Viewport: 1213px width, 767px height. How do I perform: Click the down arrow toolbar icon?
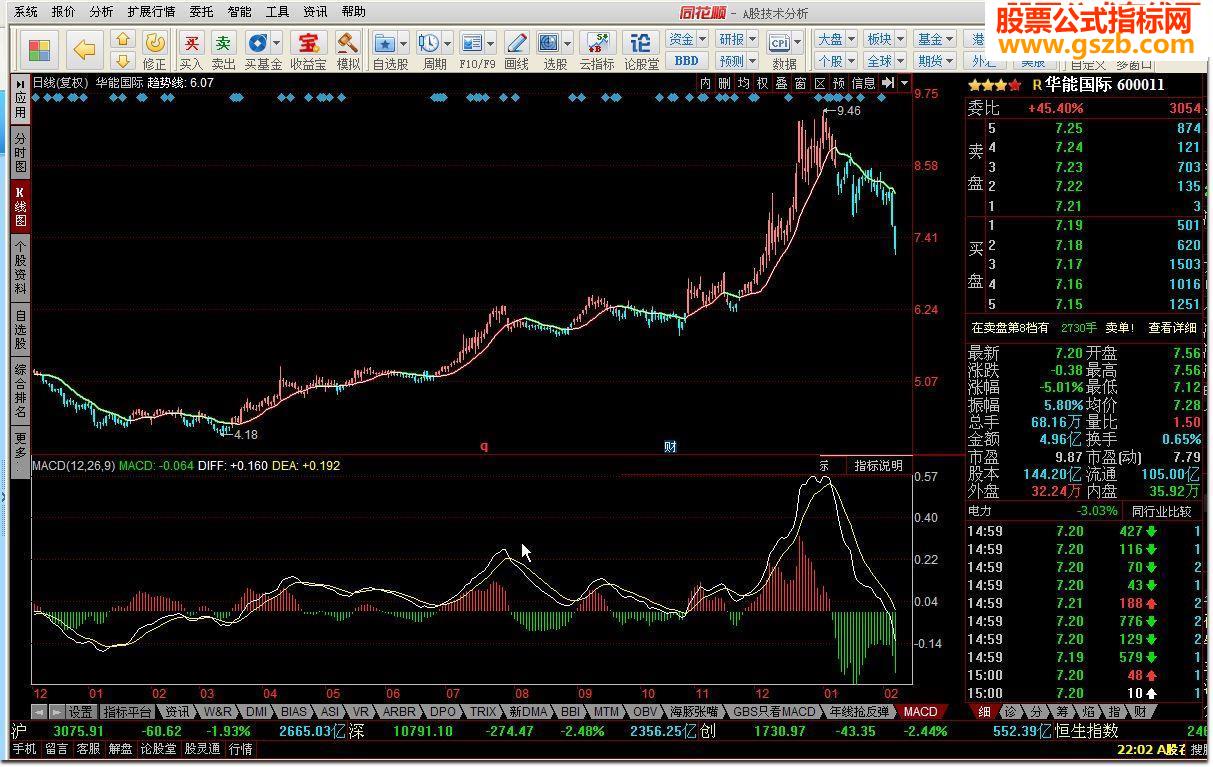point(123,60)
